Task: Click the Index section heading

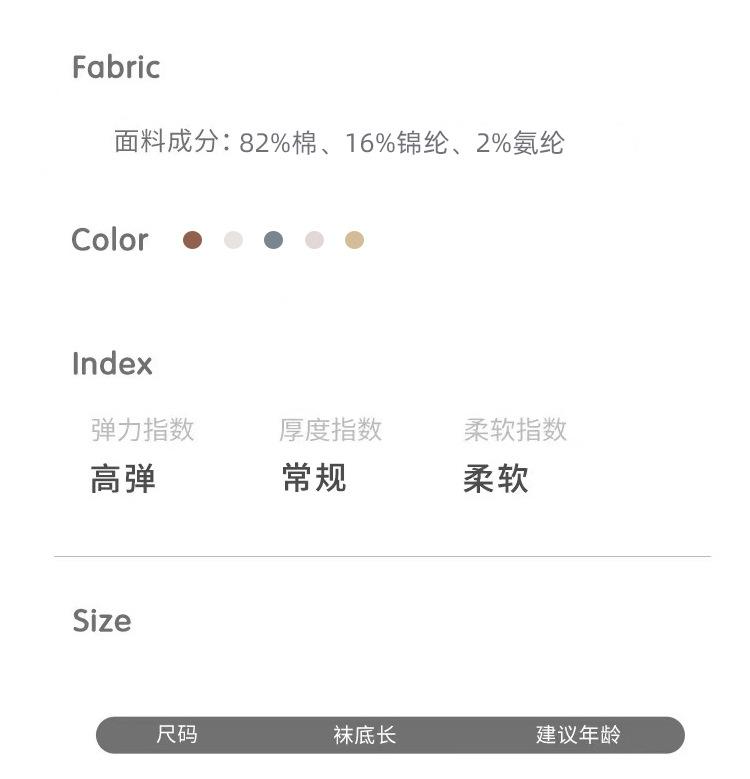Action: click(x=112, y=364)
